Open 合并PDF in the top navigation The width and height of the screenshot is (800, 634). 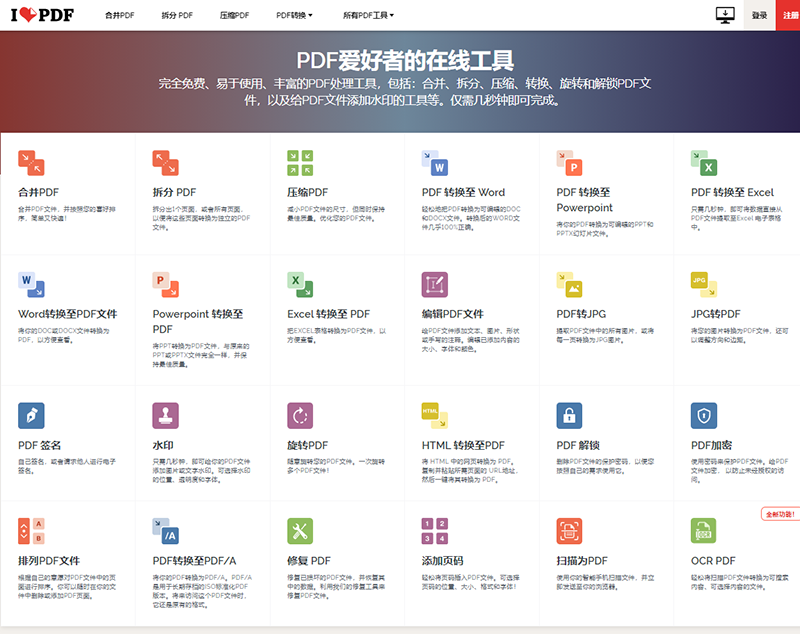[x=120, y=15]
